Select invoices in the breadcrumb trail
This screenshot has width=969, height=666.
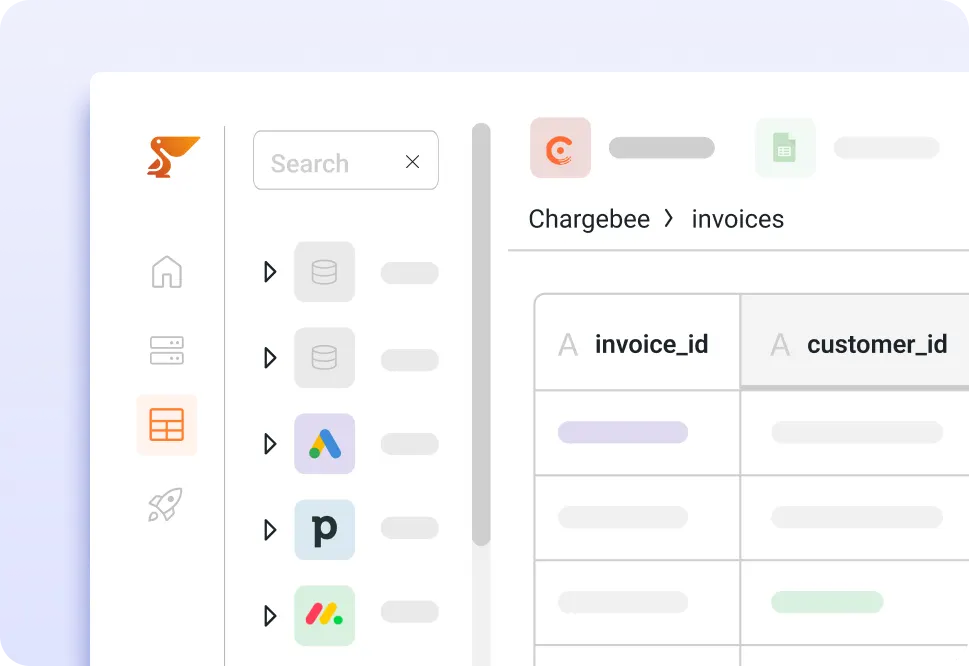pyautogui.click(x=737, y=219)
